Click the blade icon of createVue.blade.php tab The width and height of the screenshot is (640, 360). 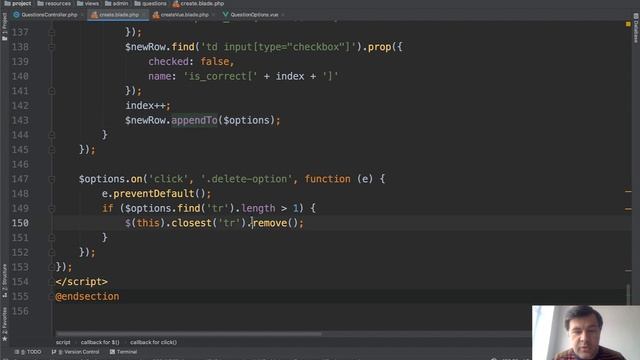(x=156, y=15)
